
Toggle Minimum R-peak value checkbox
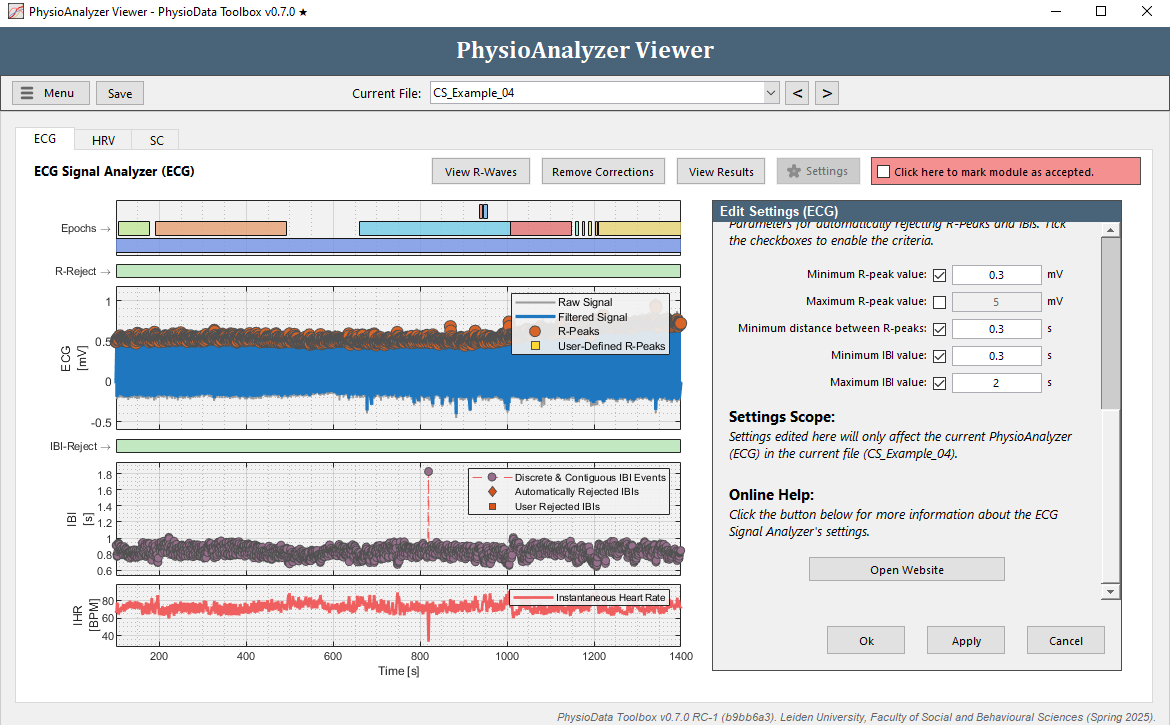coord(939,275)
